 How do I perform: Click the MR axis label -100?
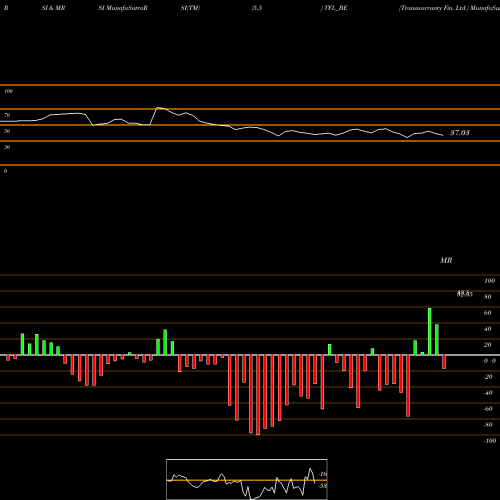coord(490,441)
